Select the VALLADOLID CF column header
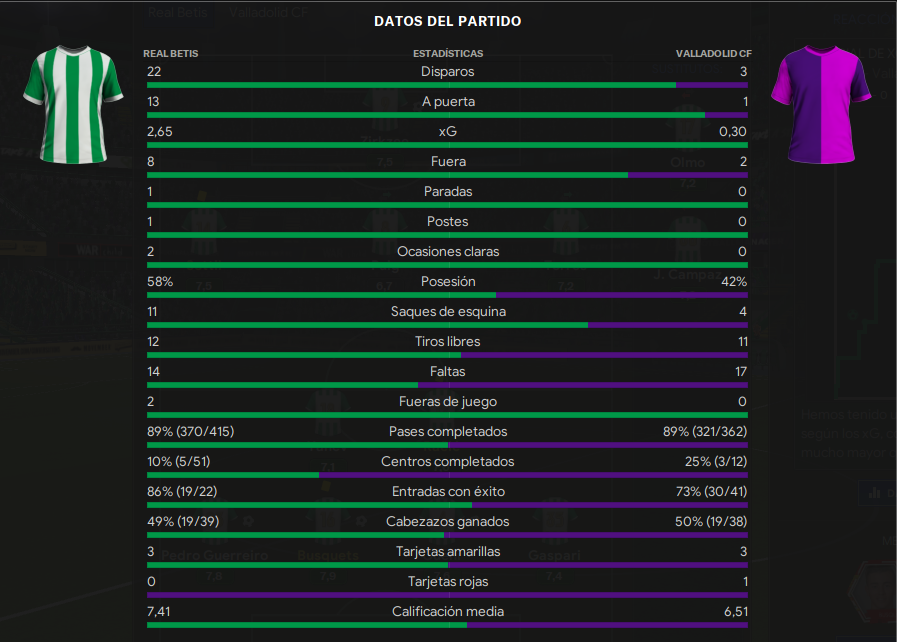897x642 pixels. coord(713,53)
